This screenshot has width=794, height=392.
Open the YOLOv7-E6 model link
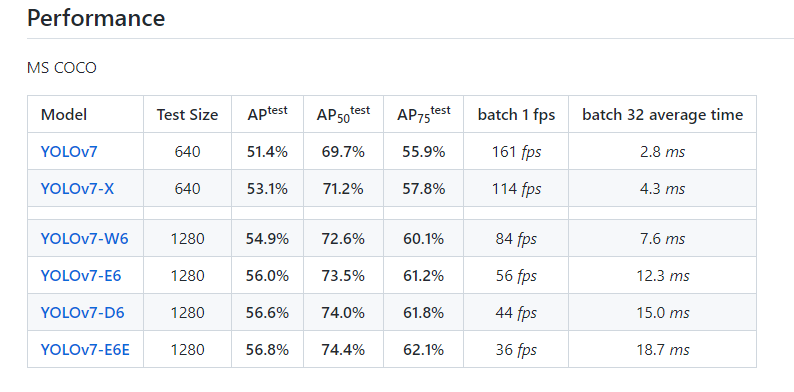81,276
